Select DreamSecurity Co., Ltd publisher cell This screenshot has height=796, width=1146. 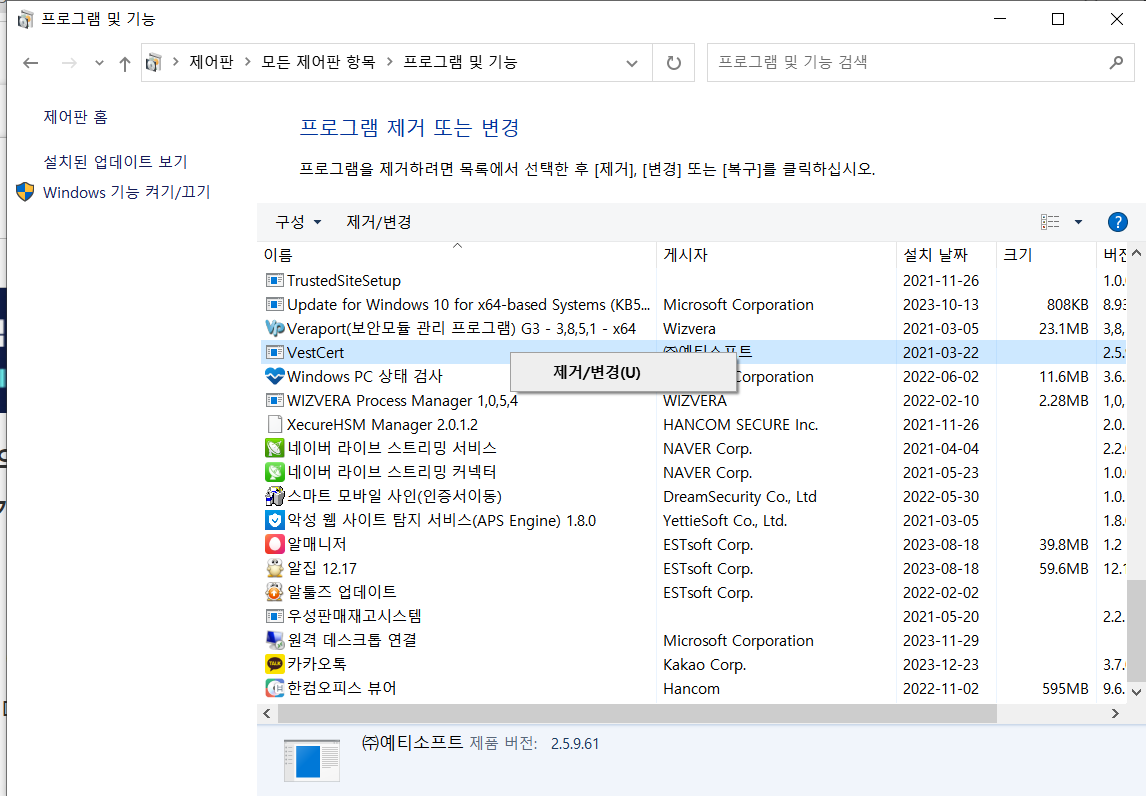tap(740, 496)
